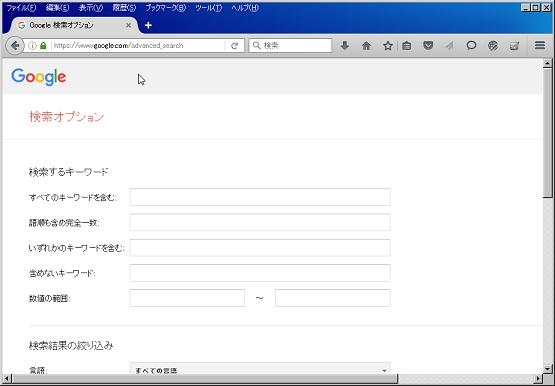This screenshot has width=555, height=386.
Task: Open the 表示 menu
Action: pyautogui.click(x=91, y=8)
